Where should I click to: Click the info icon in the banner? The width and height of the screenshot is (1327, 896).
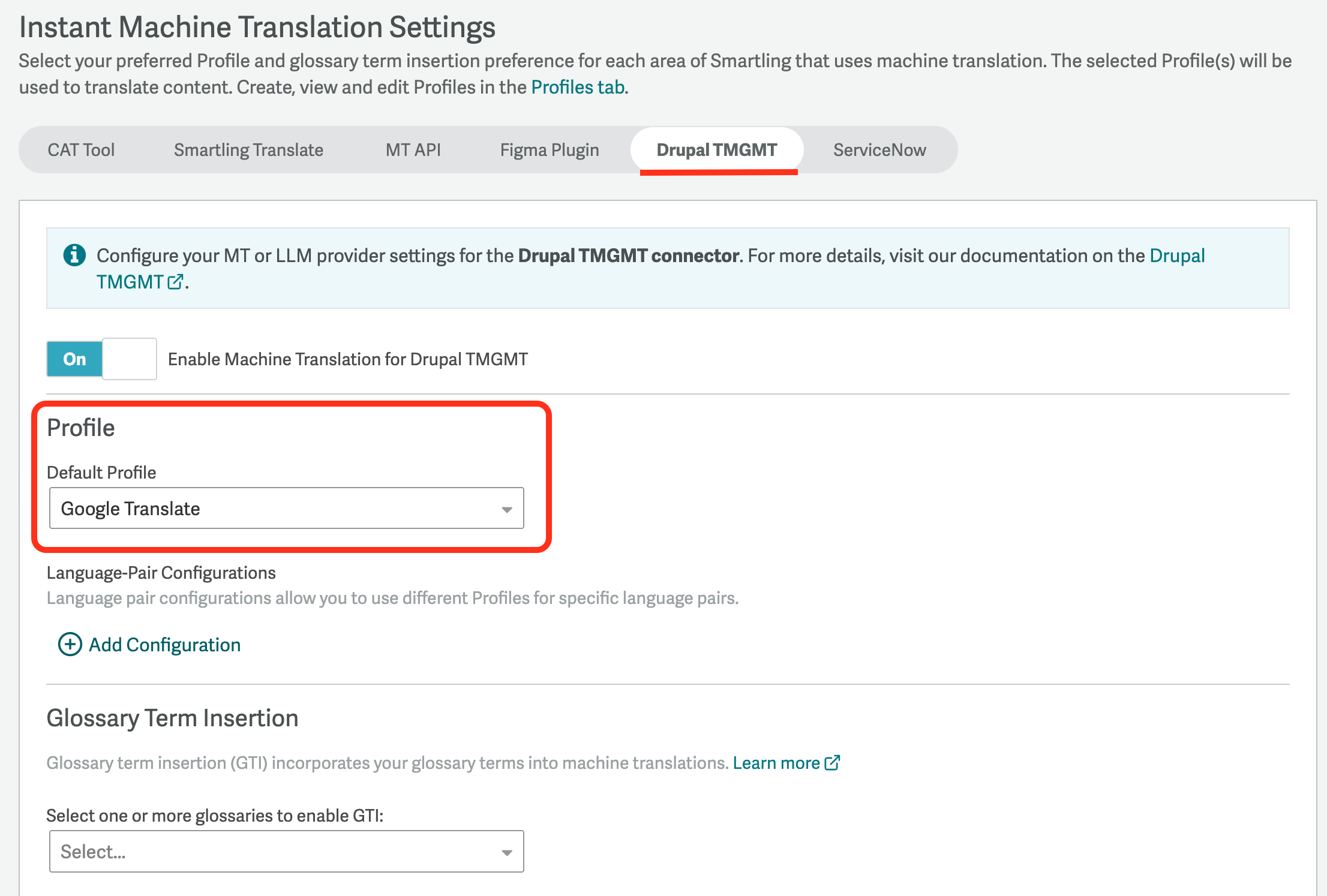point(74,255)
